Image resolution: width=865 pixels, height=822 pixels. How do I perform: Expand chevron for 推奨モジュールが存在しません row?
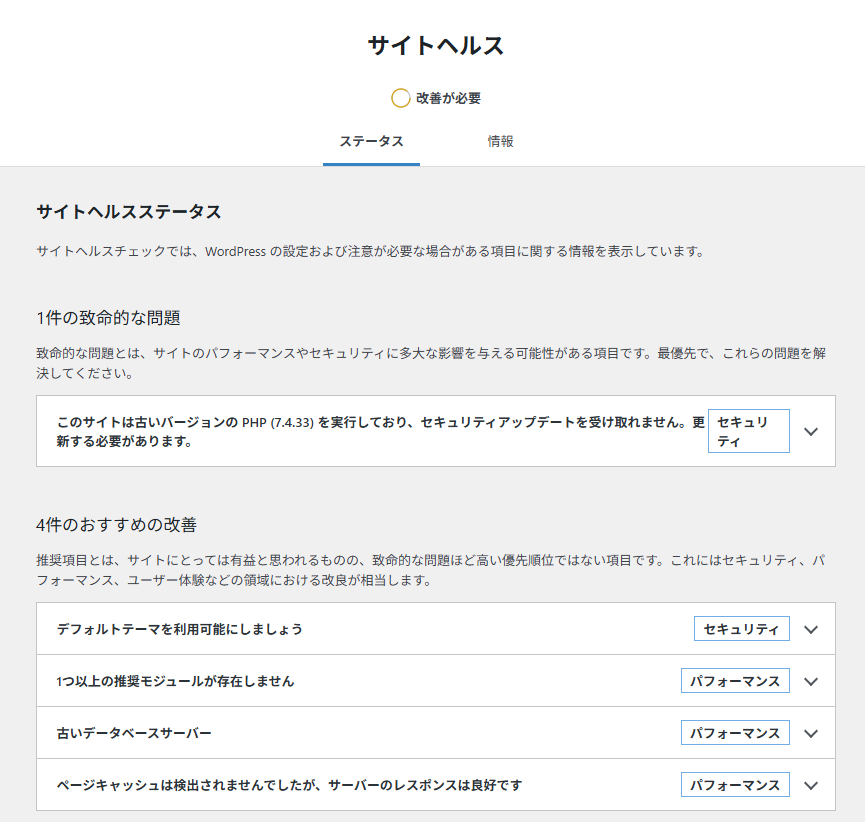pos(811,681)
